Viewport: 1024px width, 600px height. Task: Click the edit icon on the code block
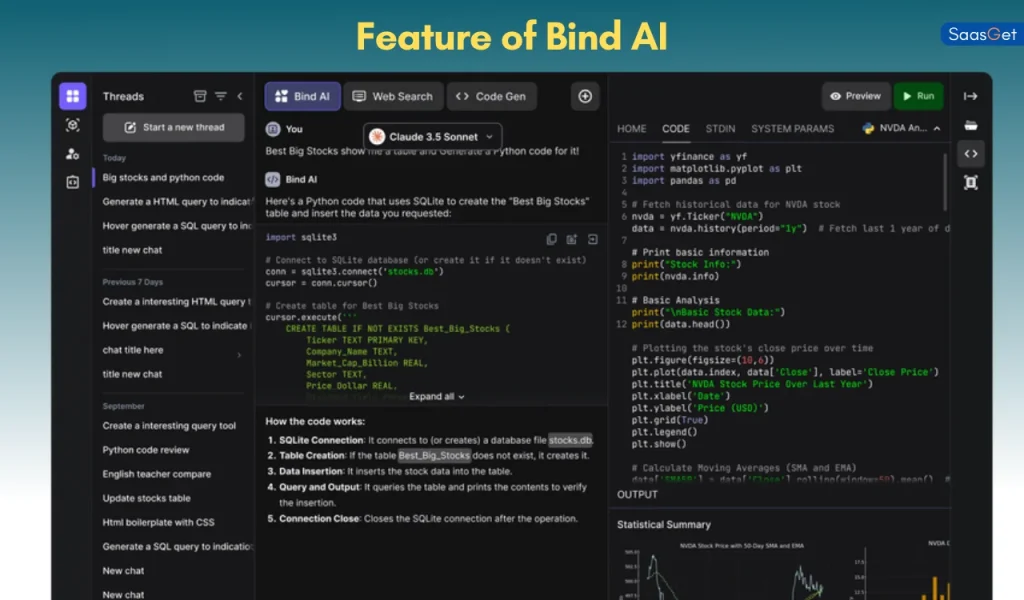572,239
